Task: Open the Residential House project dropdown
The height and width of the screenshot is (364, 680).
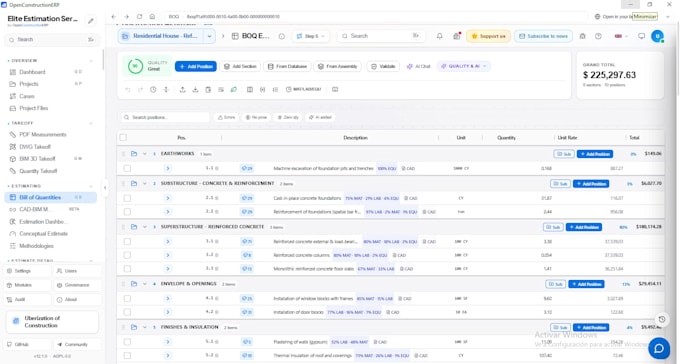Action: pos(209,36)
